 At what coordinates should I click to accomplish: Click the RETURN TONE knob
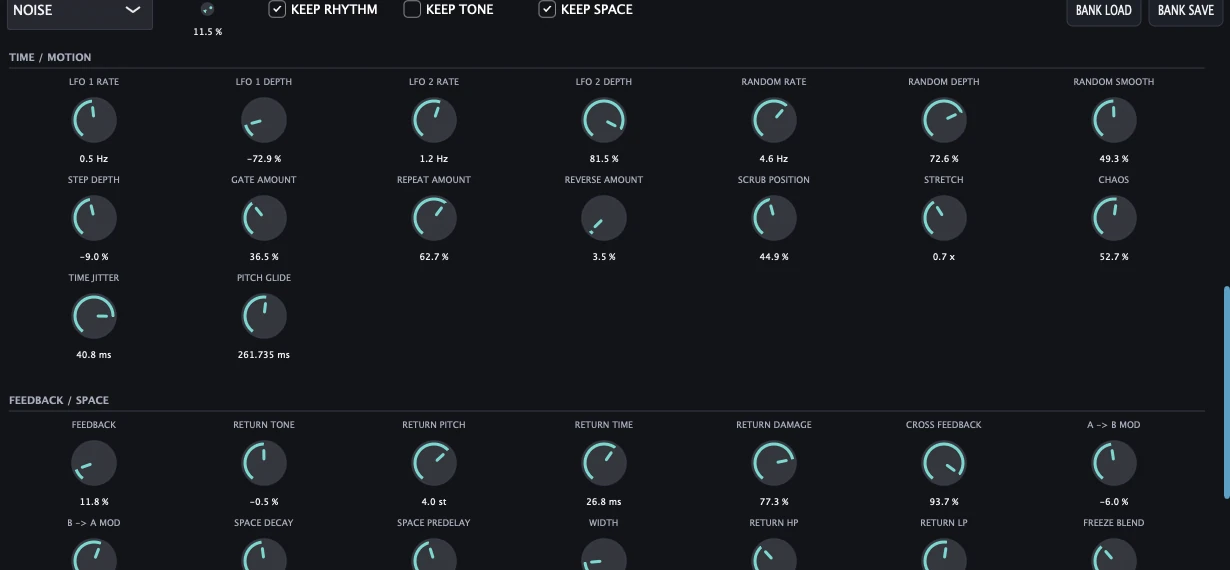[x=264, y=463]
